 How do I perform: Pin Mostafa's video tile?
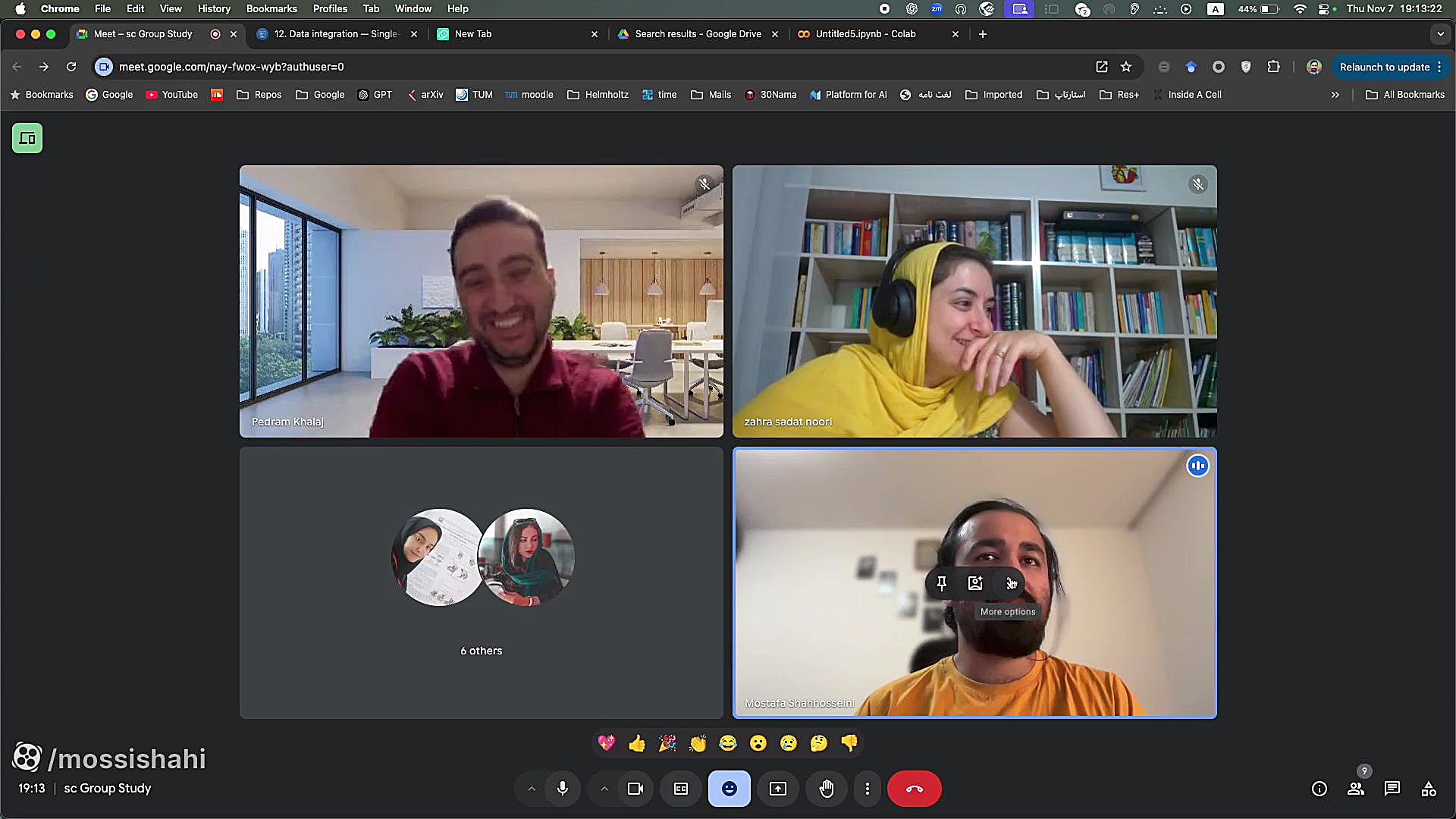coord(941,583)
